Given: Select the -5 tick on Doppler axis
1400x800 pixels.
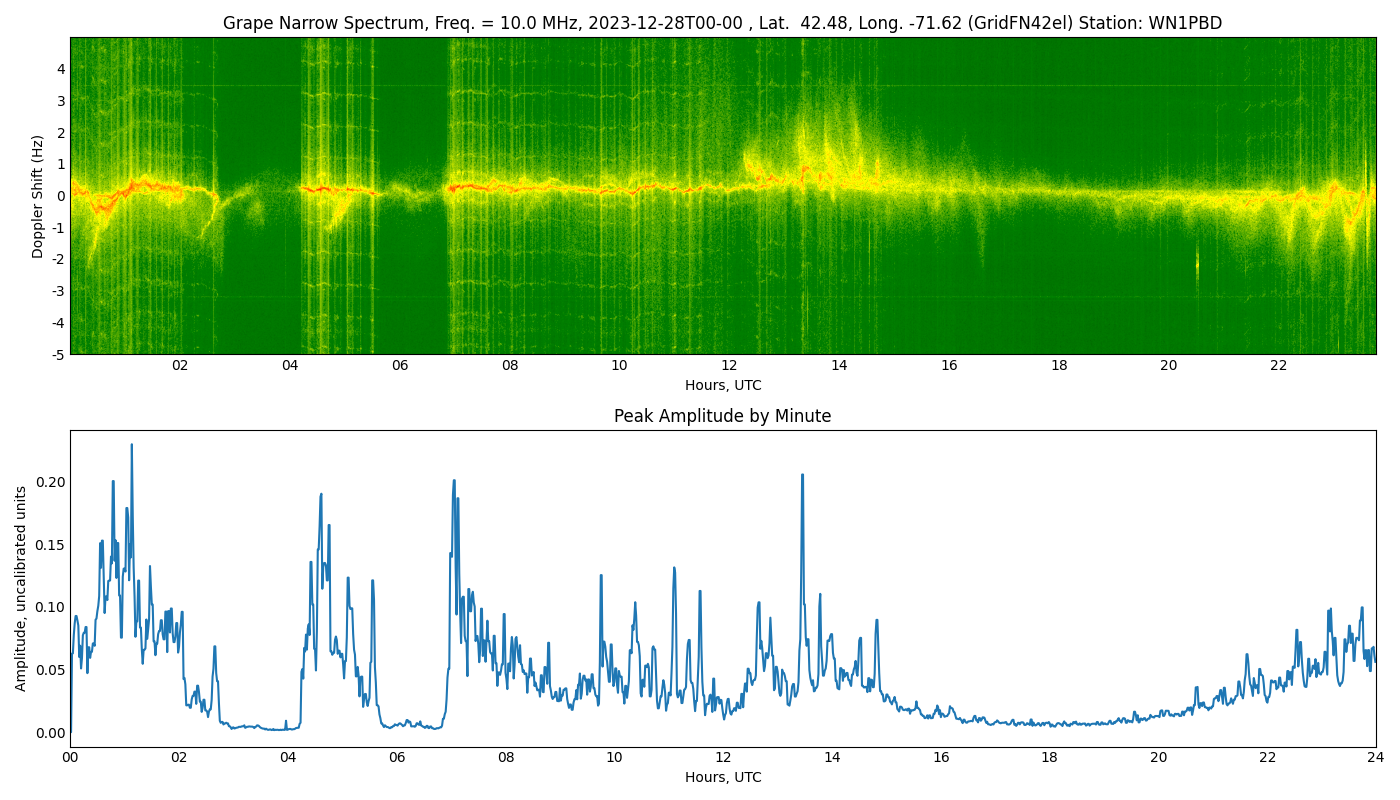Looking at the screenshot, I should (x=59, y=354).
